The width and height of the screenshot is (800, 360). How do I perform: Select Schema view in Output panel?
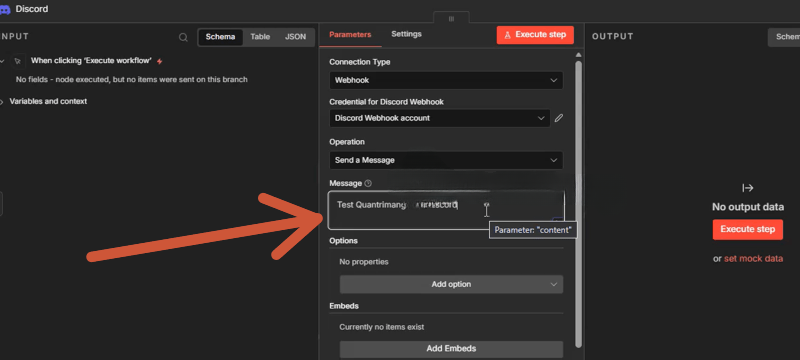coord(784,37)
